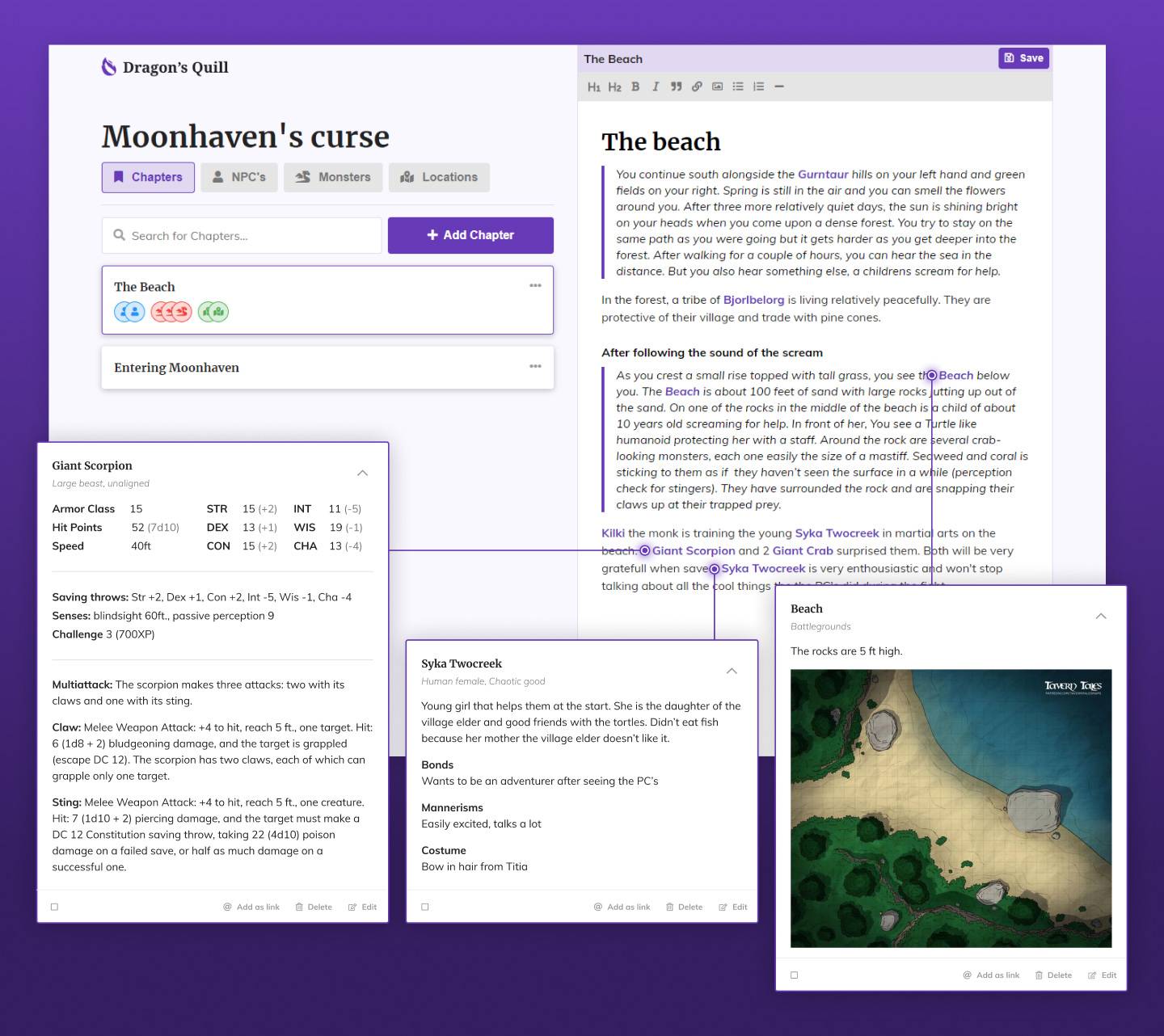
Task: Toggle italic formatting in editor toolbar
Action: (x=656, y=86)
